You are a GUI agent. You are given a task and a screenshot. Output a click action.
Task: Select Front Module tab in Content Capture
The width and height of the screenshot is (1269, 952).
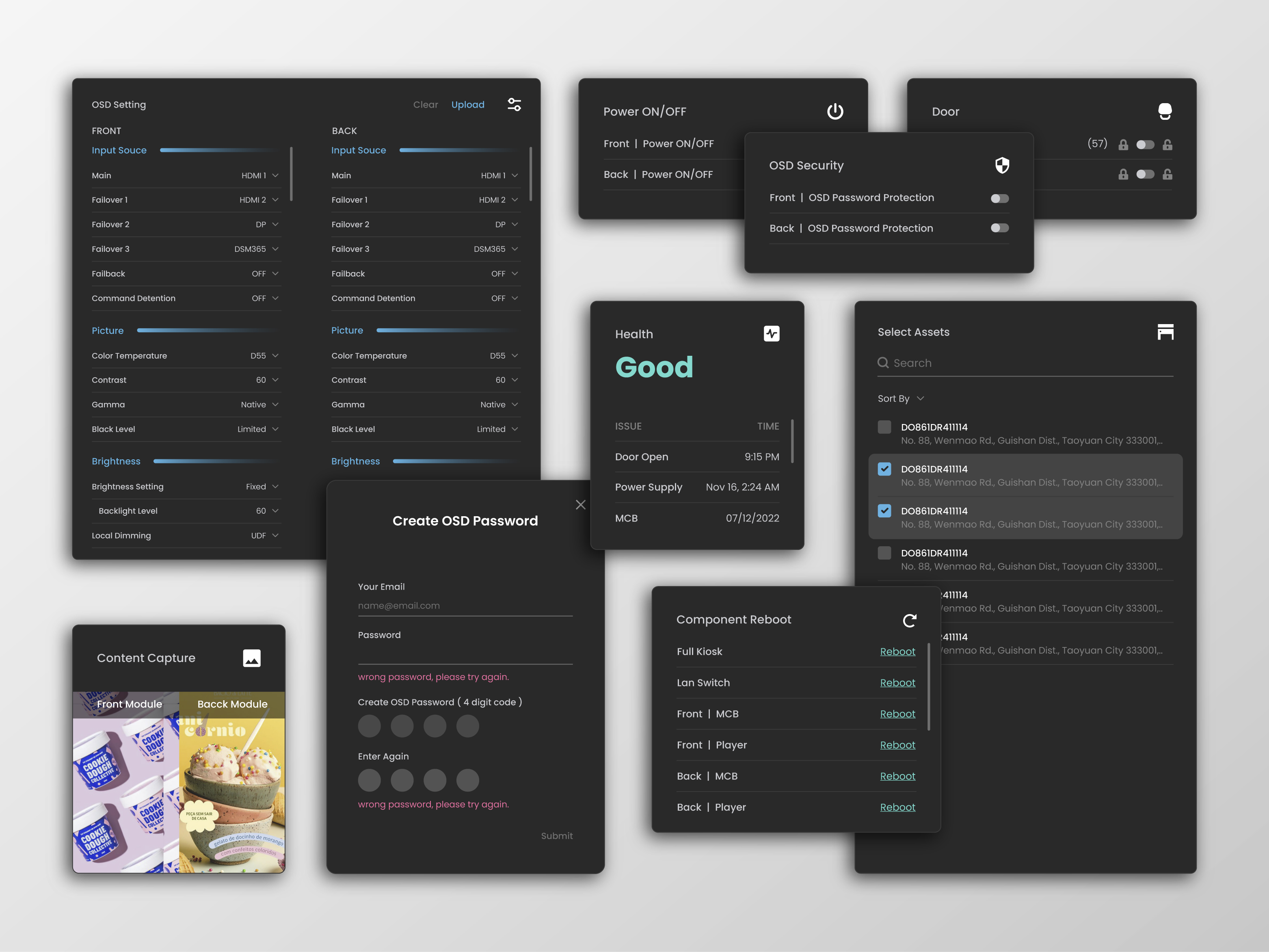click(128, 704)
